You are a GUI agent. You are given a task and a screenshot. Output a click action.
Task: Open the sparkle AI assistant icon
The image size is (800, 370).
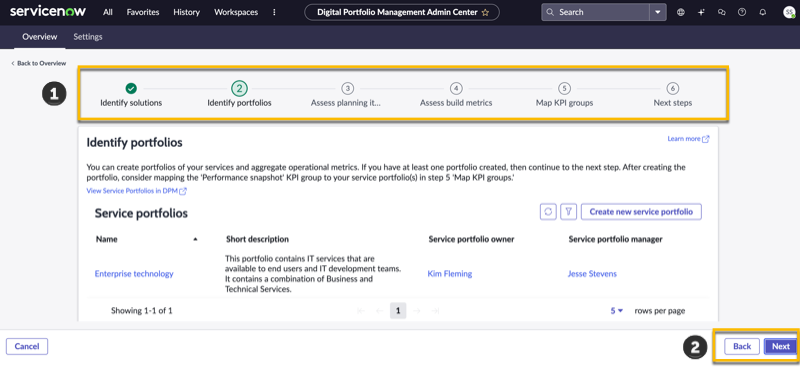coord(701,12)
